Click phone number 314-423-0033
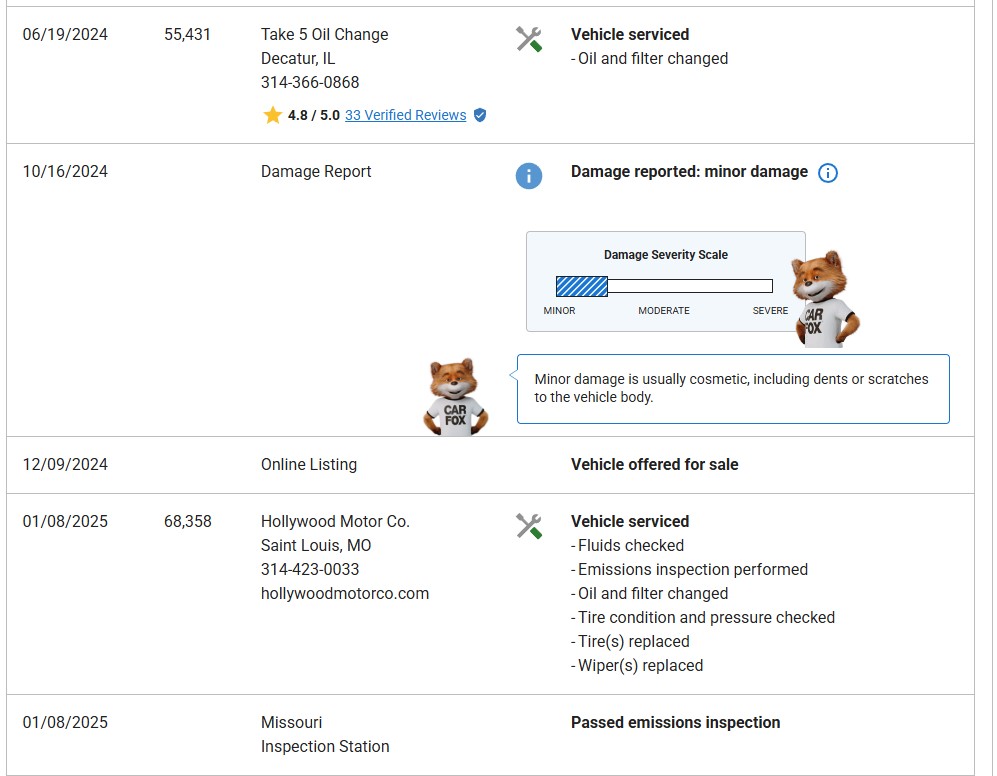 click(x=310, y=569)
